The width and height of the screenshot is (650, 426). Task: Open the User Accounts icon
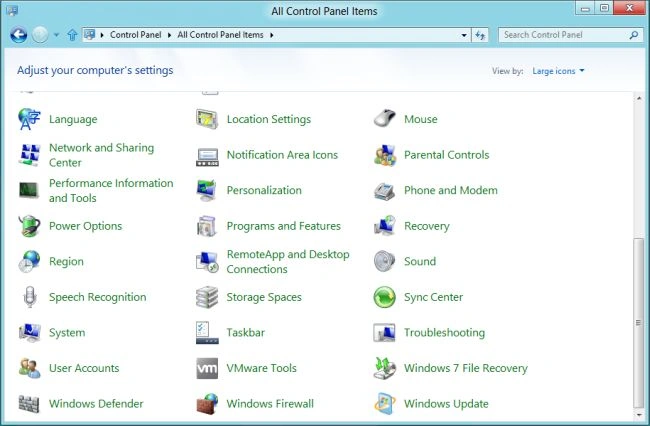(x=29, y=368)
